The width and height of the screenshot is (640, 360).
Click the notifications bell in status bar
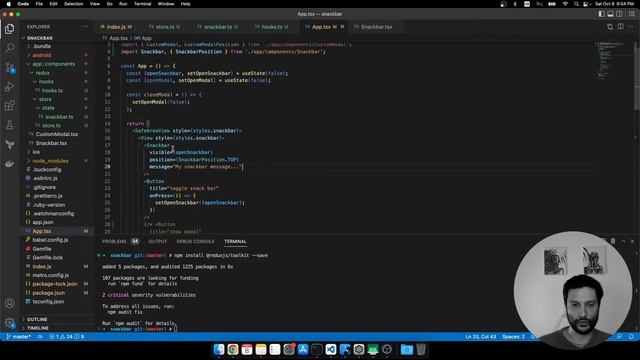[631, 337]
